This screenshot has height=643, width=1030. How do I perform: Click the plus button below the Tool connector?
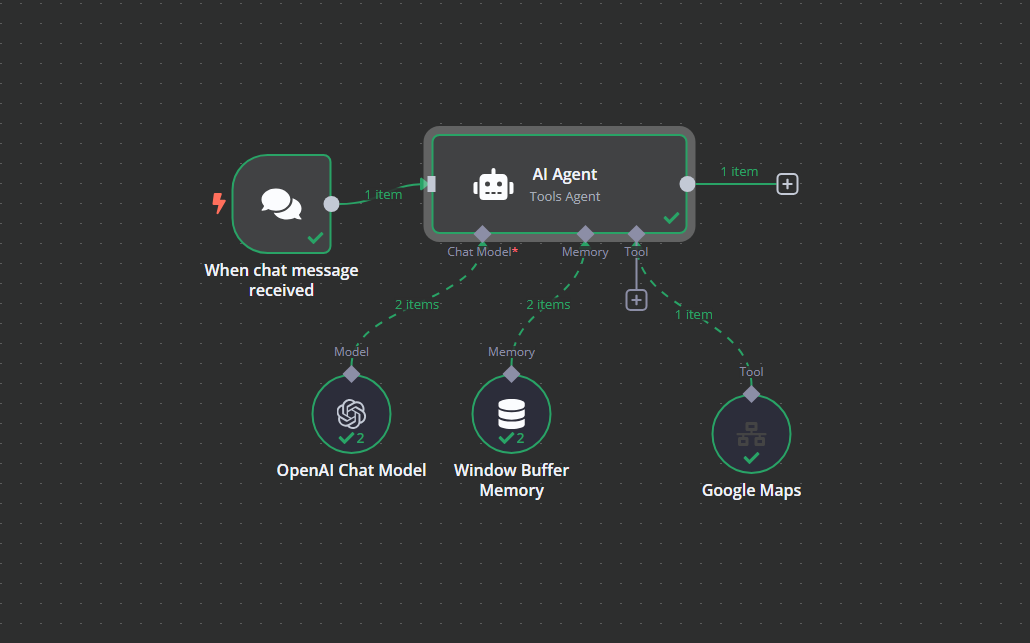tap(636, 299)
